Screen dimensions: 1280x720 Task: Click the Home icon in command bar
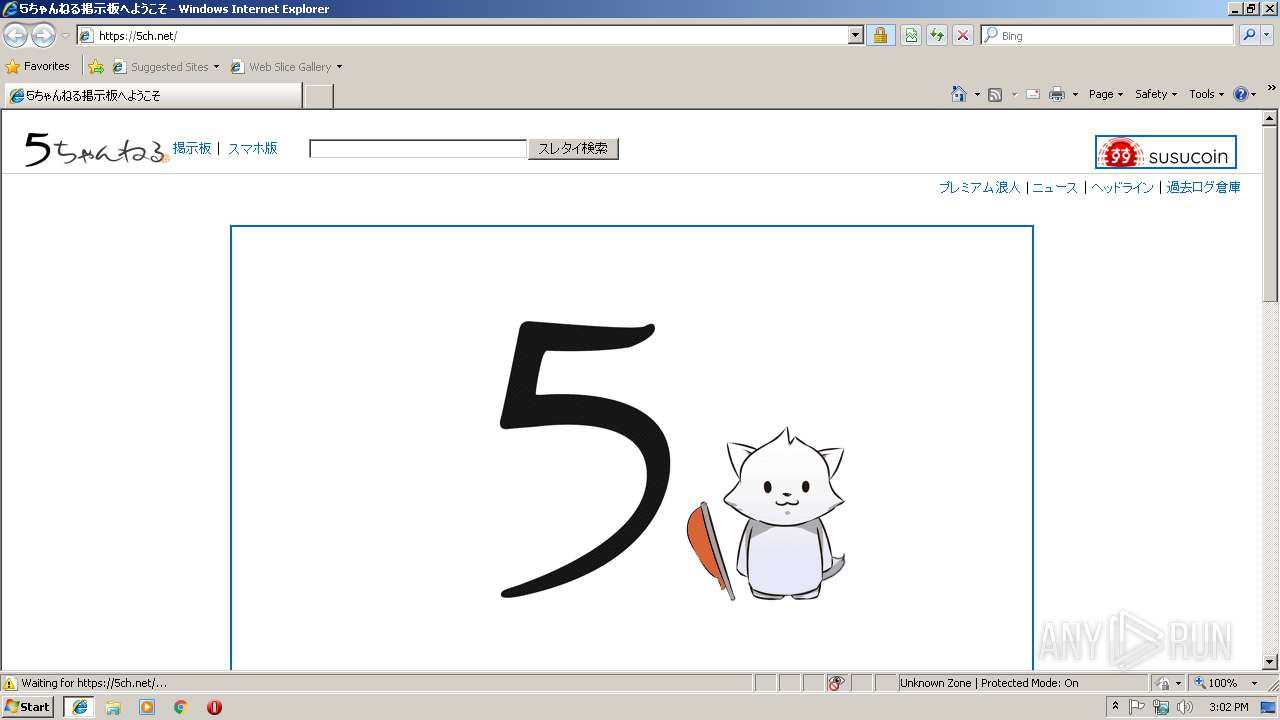tap(959, 94)
